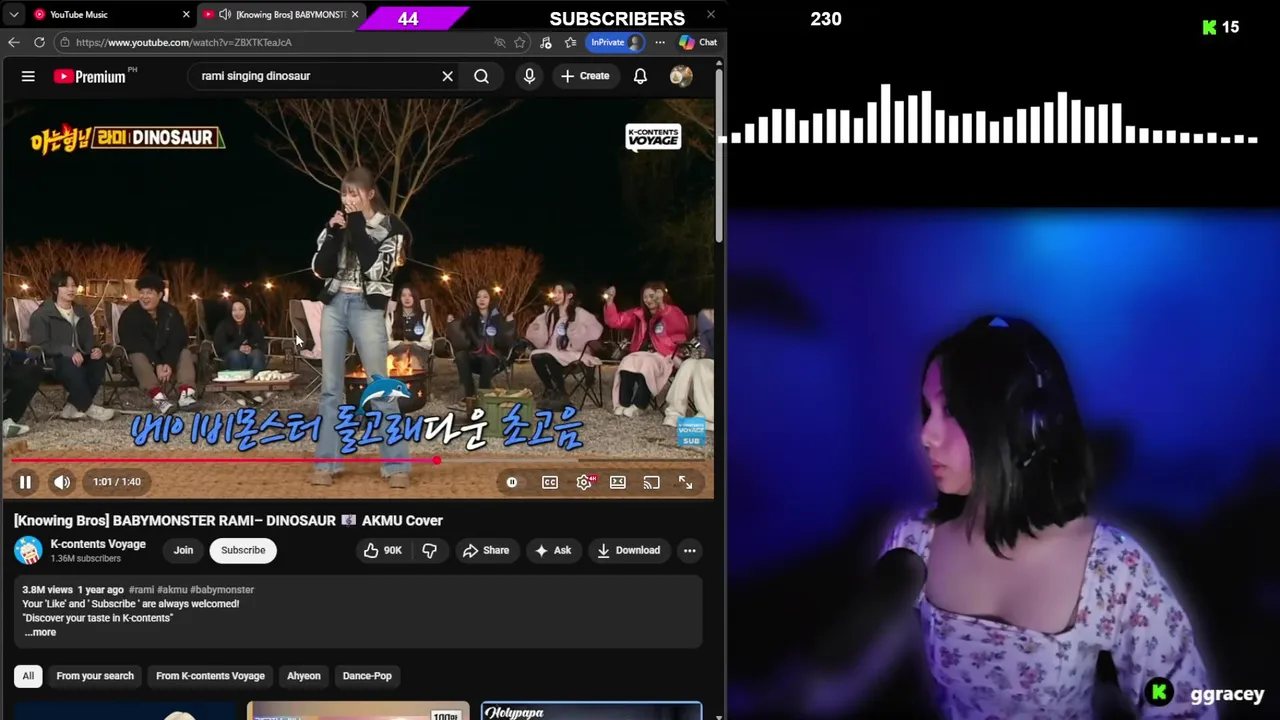
Task: Click the InPrivate profile button
Action: point(616,42)
